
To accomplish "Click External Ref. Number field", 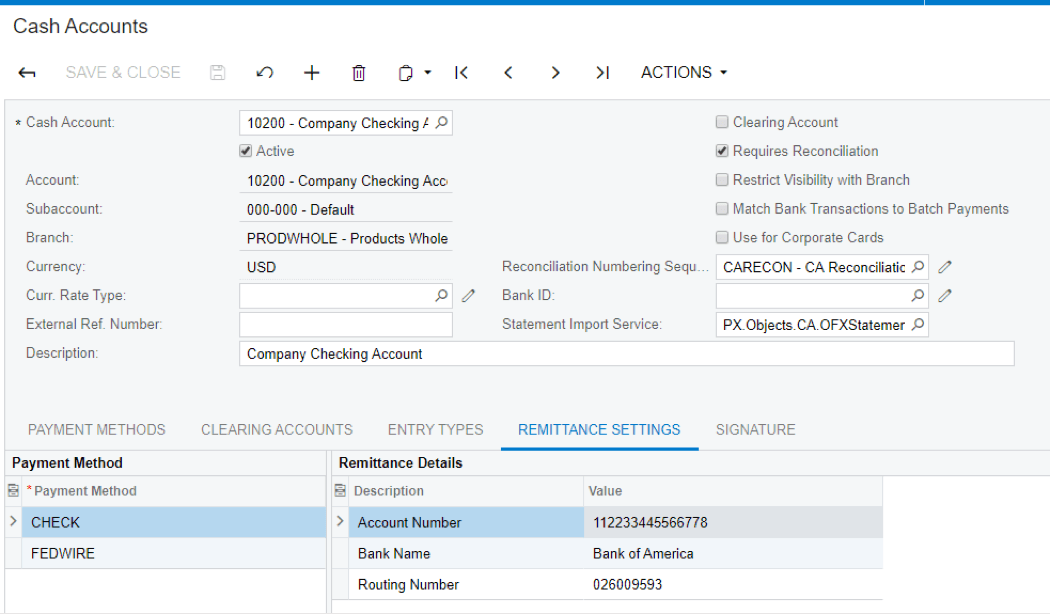I will [346, 325].
